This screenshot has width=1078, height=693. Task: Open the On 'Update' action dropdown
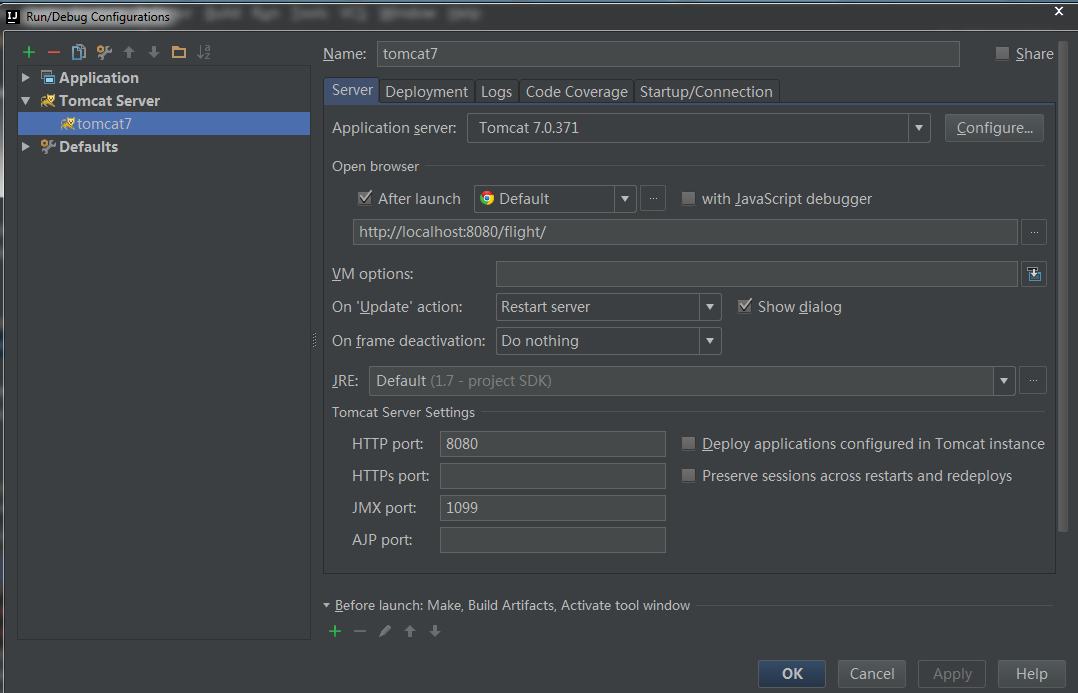[x=710, y=307]
